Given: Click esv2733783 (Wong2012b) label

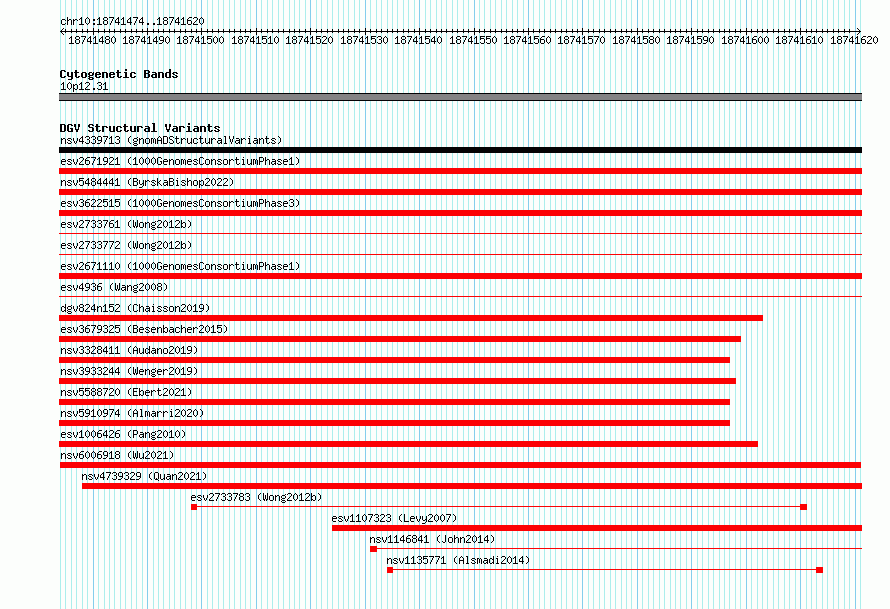Looking at the screenshot, I should 256,497.
